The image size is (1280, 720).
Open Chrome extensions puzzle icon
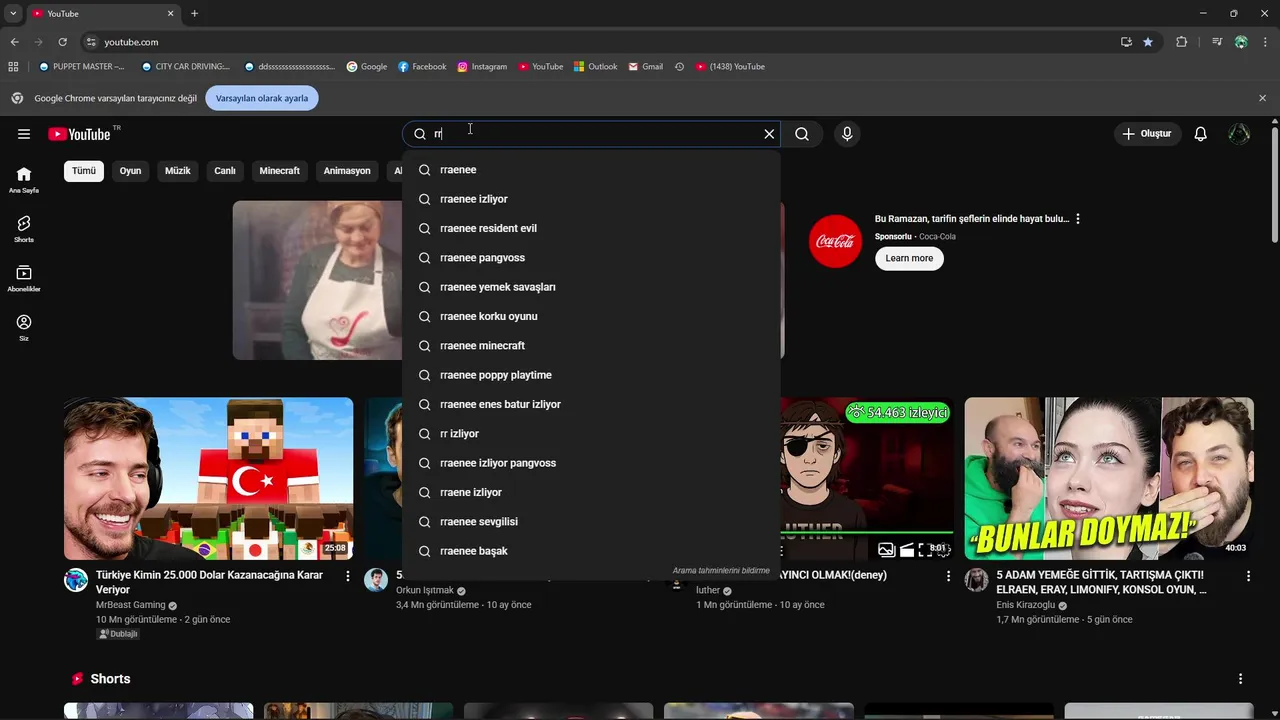click(1181, 42)
